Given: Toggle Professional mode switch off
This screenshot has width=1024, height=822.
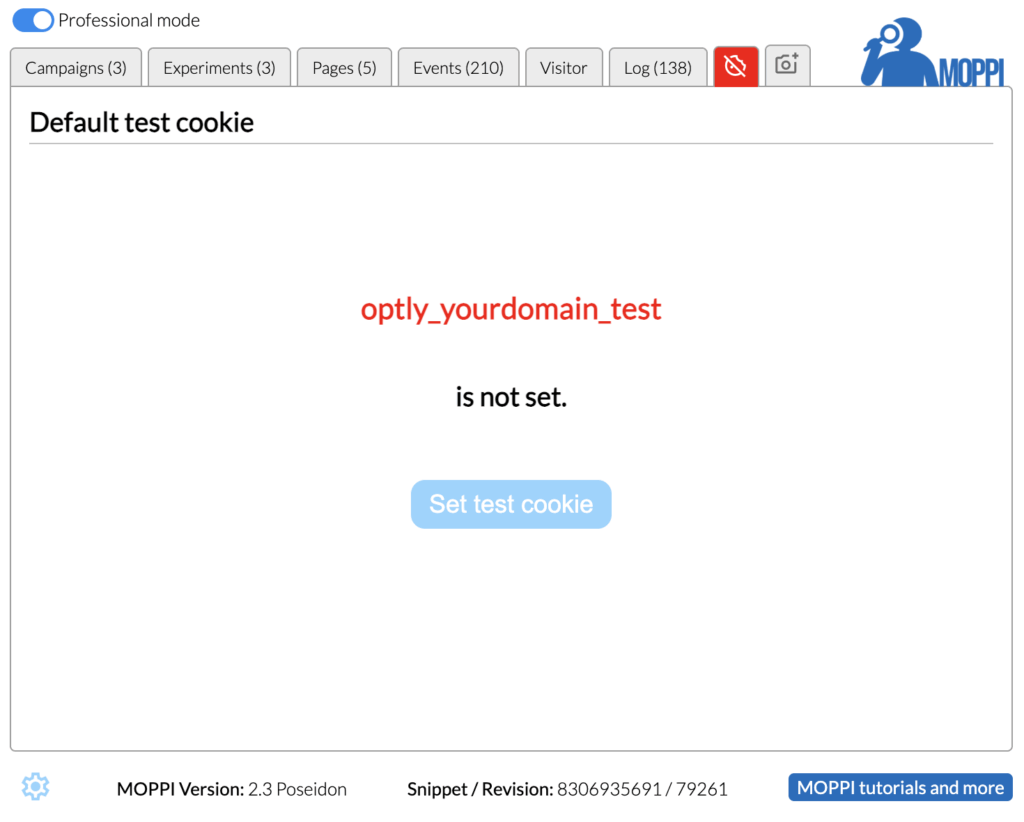Looking at the screenshot, I should point(33,20).
